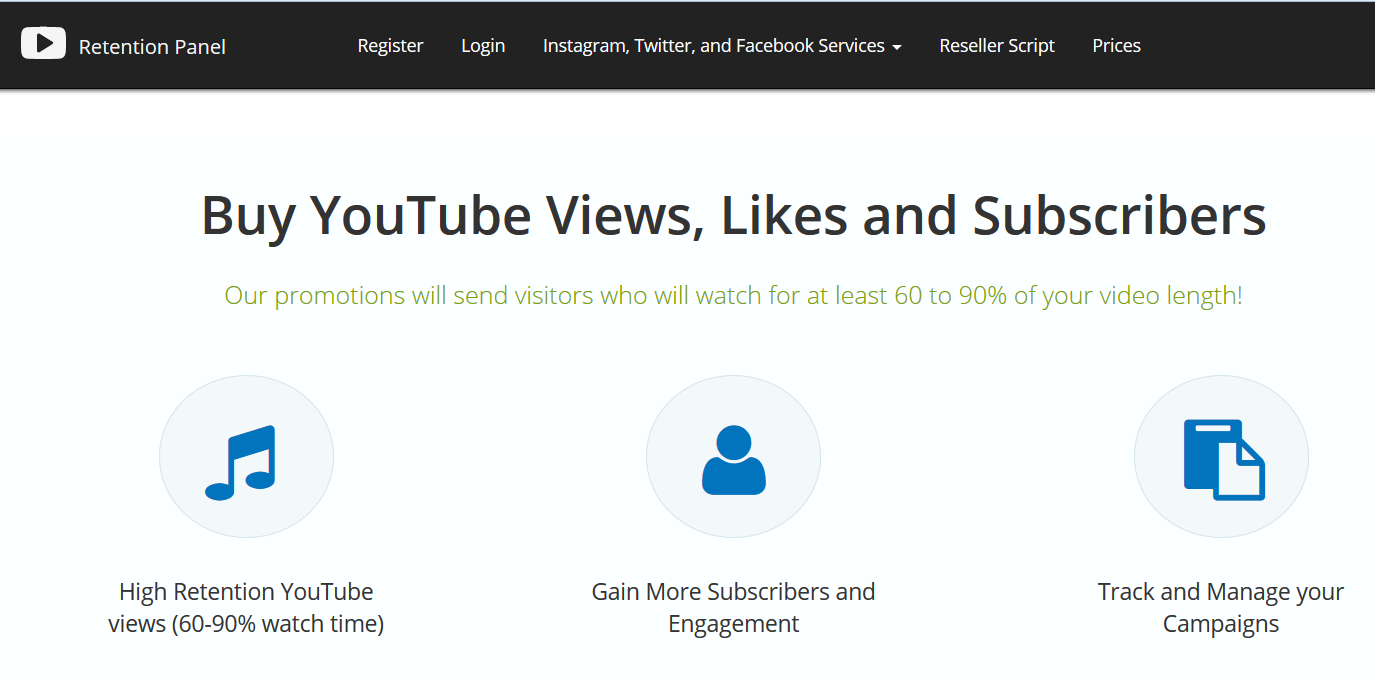1375x681 pixels.
Task: Click the blue user silhouette icon
Action: pyautogui.click(x=733, y=460)
